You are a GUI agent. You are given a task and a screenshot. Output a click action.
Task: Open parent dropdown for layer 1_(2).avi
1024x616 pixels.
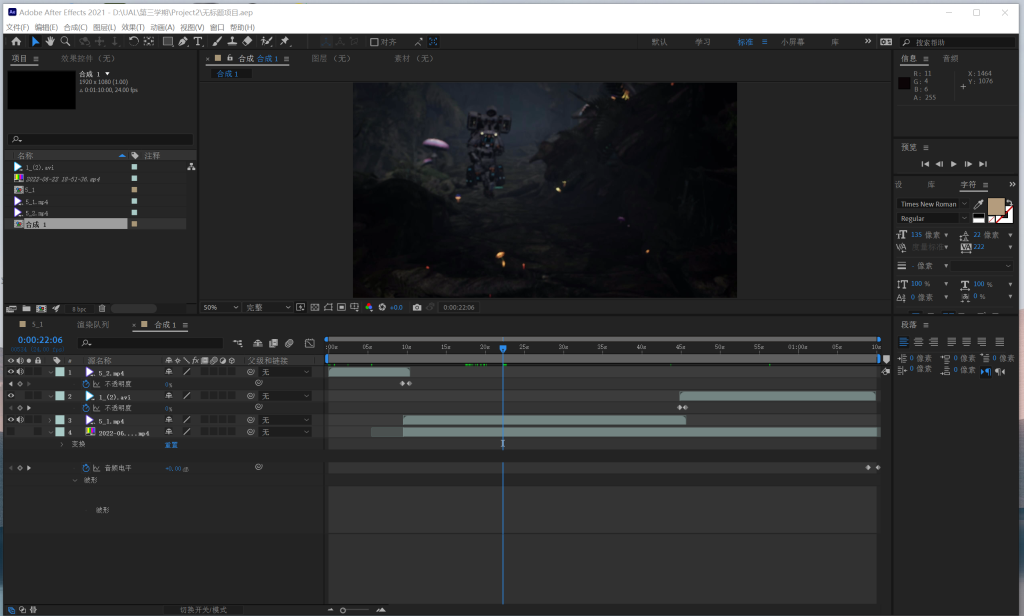click(x=285, y=396)
